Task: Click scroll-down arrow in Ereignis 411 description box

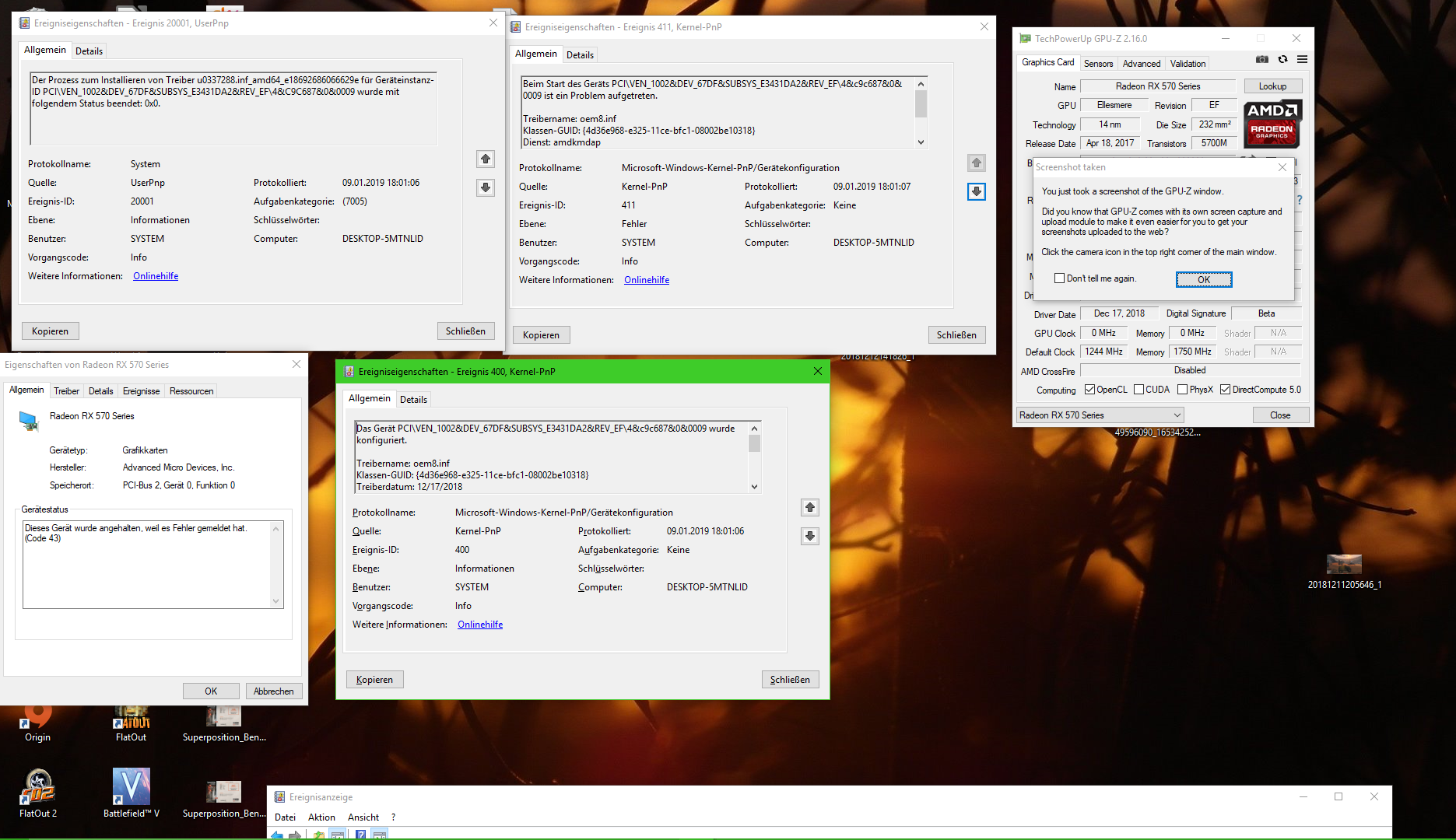Action: pyautogui.click(x=921, y=142)
